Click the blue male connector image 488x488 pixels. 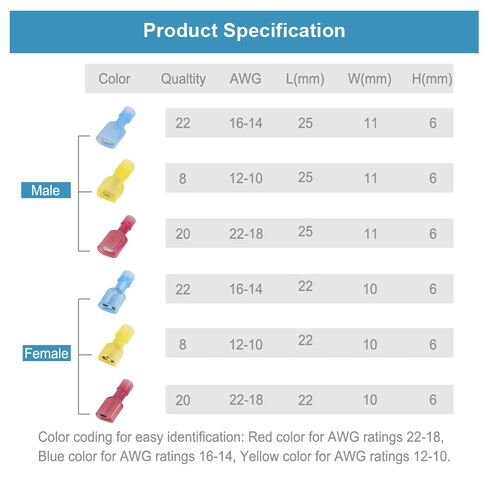116,127
